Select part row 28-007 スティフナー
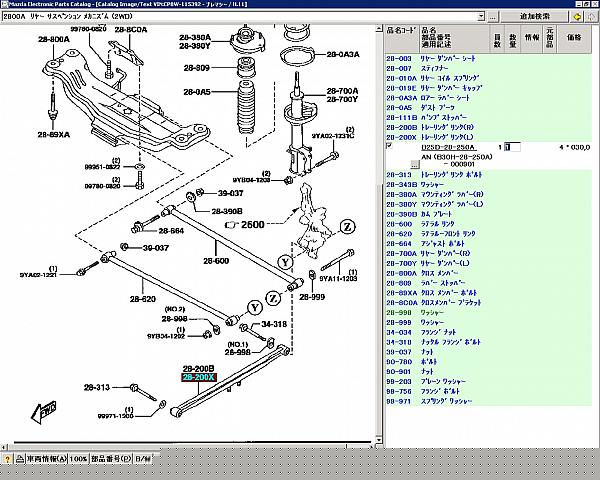This screenshot has width=600, height=480. (x=488, y=69)
